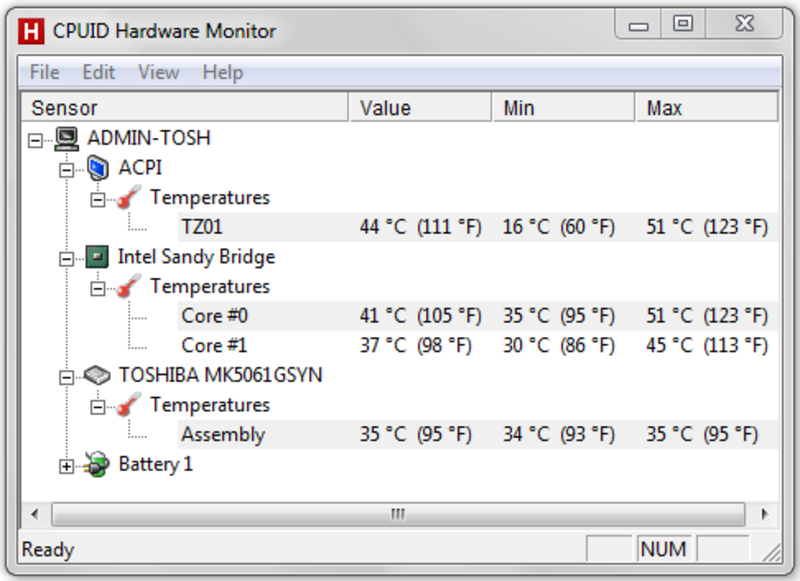Viewport: 800px width, 581px height.
Task: Click the ACPI monitor icon
Action: tap(97, 168)
